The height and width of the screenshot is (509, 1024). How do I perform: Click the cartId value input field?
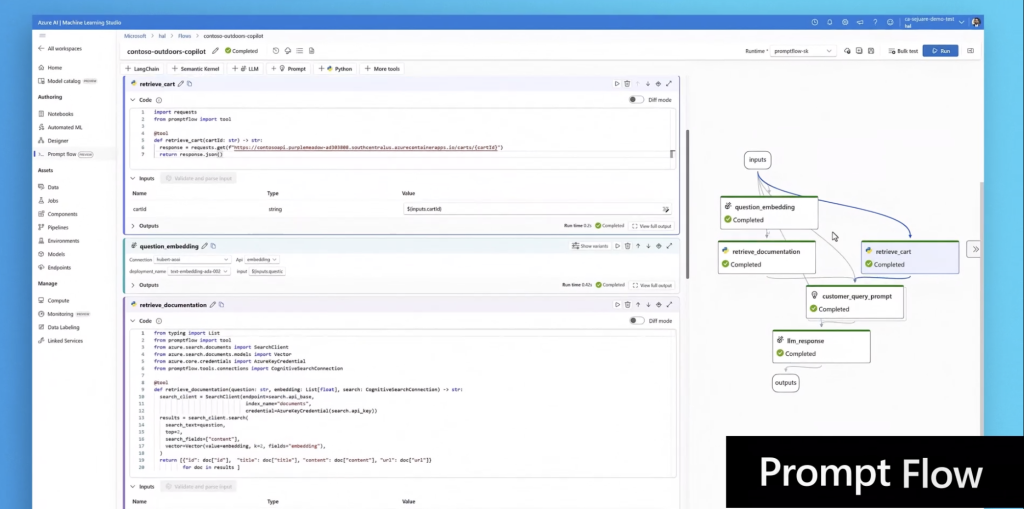tap(537, 209)
